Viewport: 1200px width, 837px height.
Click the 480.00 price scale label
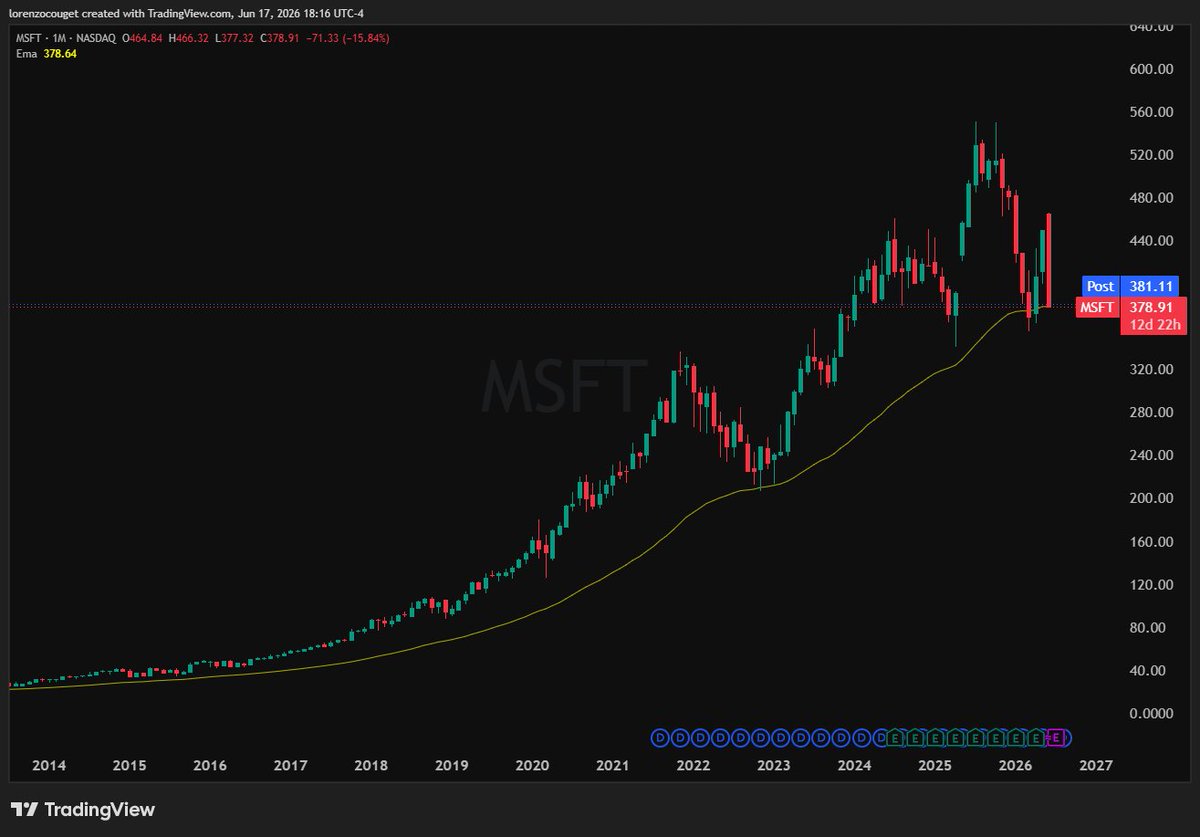pyautogui.click(x=1150, y=198)
